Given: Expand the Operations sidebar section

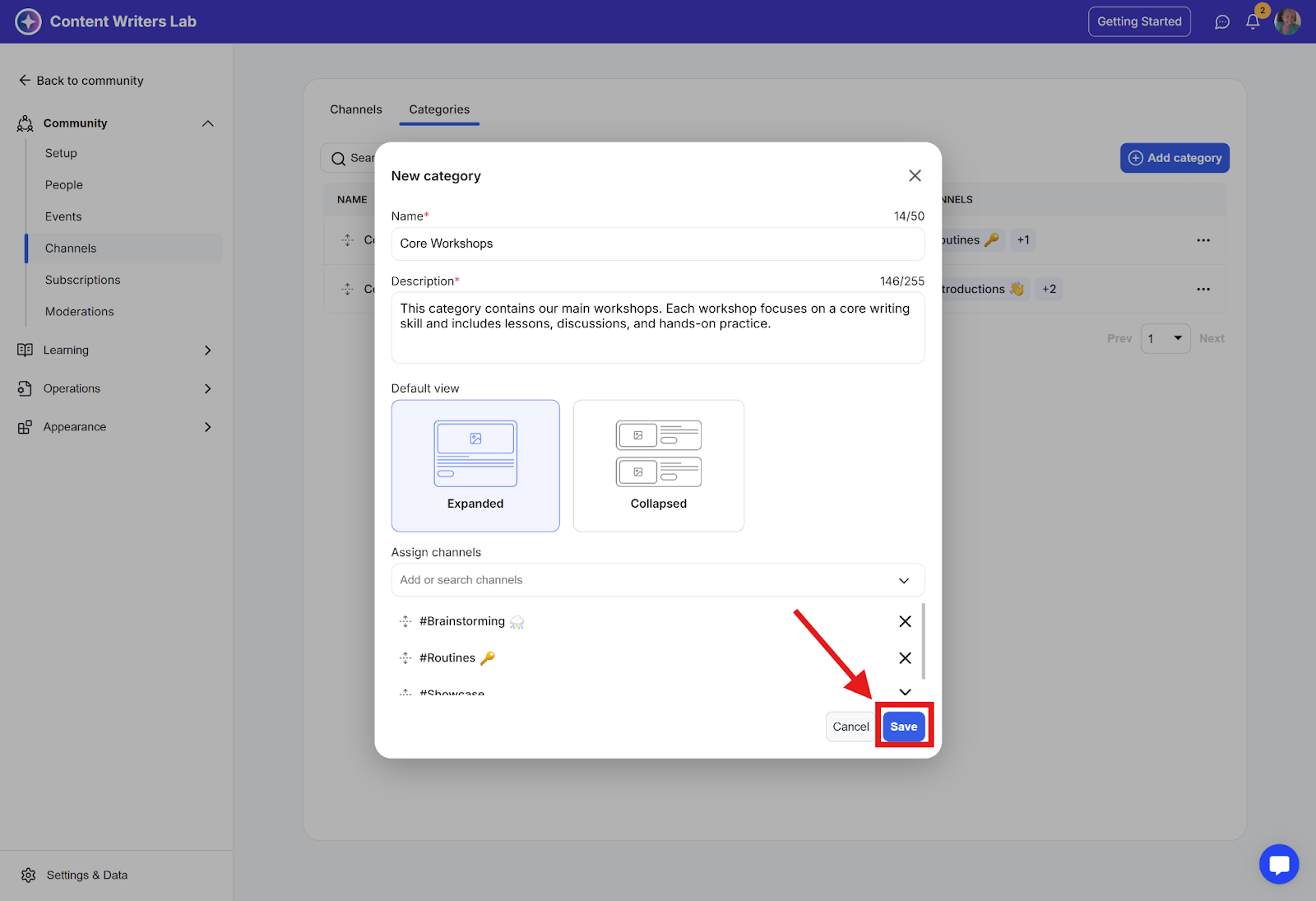Looking at the screenshot, I should (208, 388).
